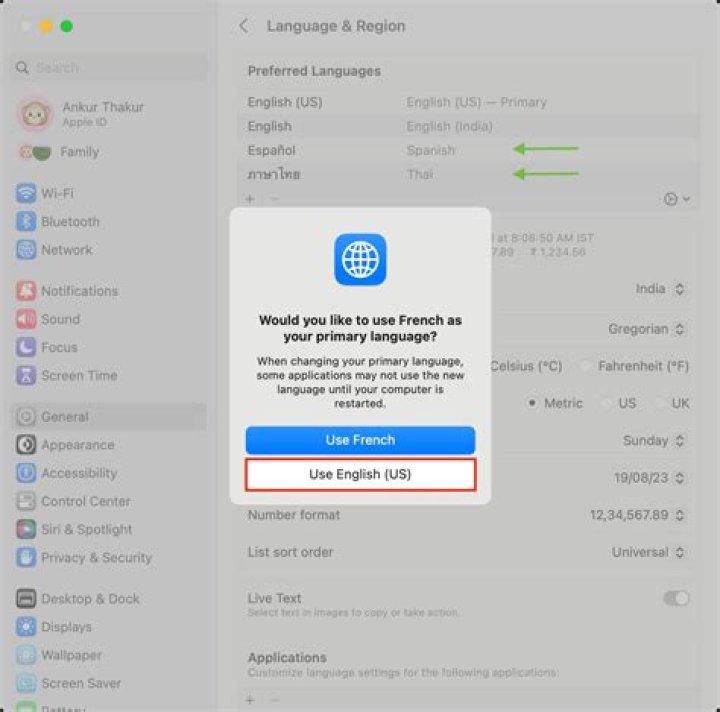The image size is (720, 712).
Task: Open the Family sharing icon
Action: pyautogui.click(x=35, y=152)
